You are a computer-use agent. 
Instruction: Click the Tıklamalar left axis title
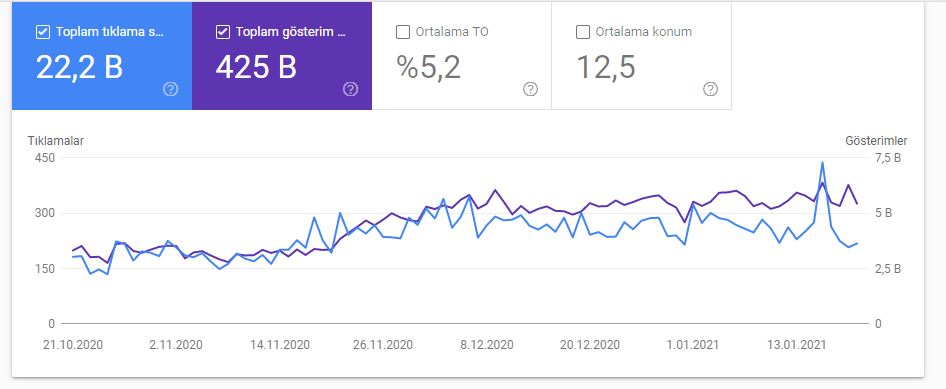(56, 141)
